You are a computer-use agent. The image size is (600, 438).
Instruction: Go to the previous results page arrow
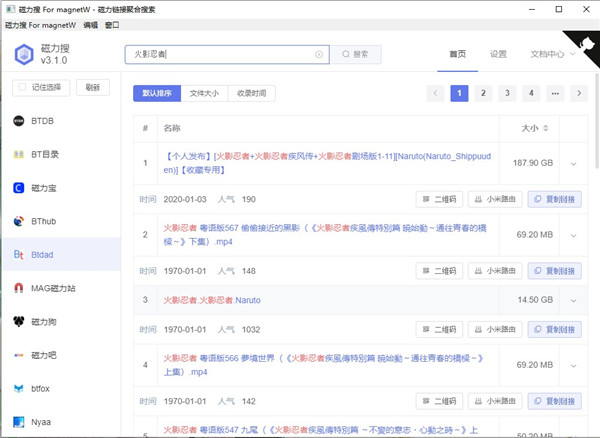click(435, 93)
